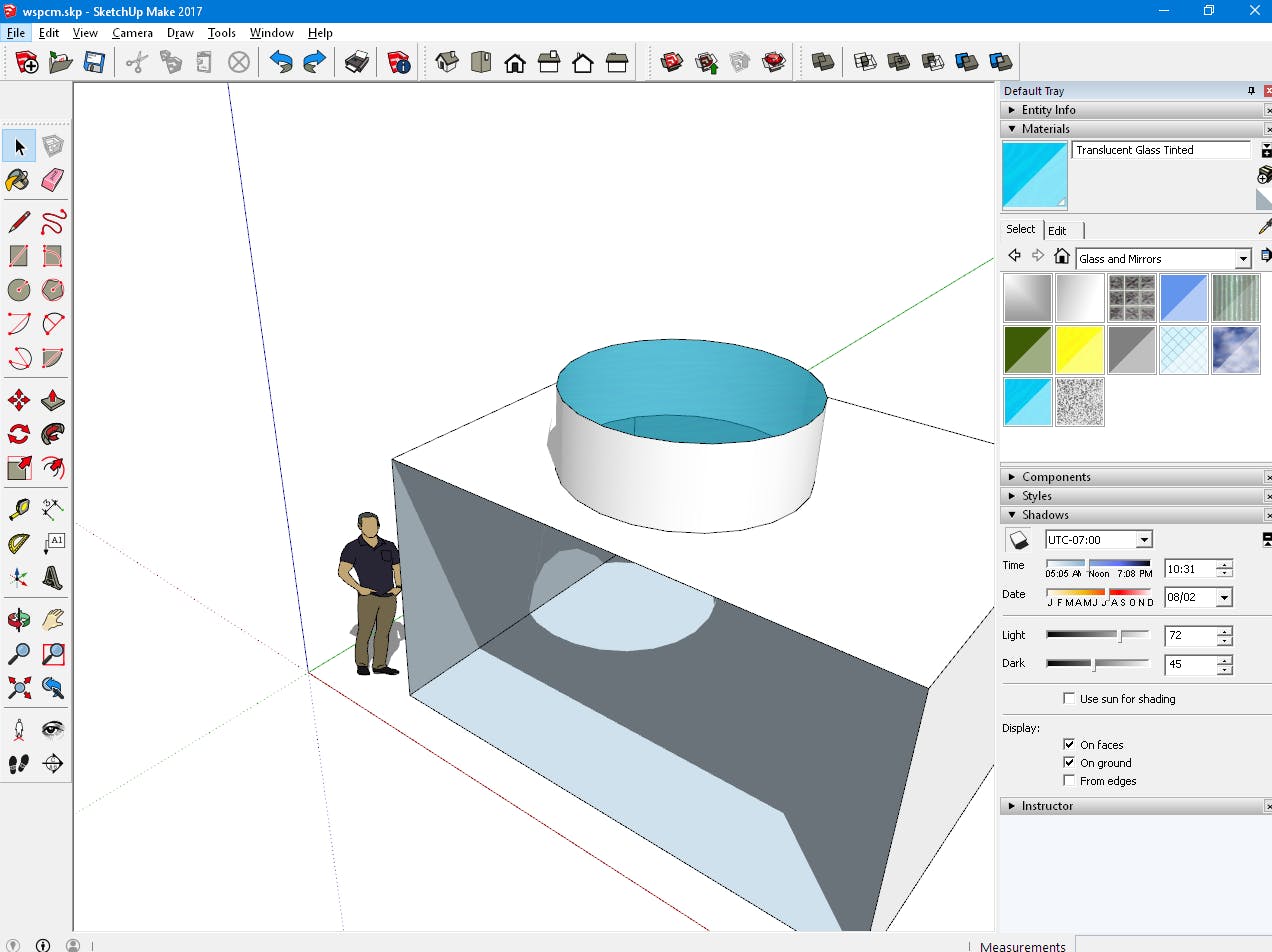Screen dimensions: 1272x952
Task: Uncheck the On faces display option
Action: (1069, 745)
